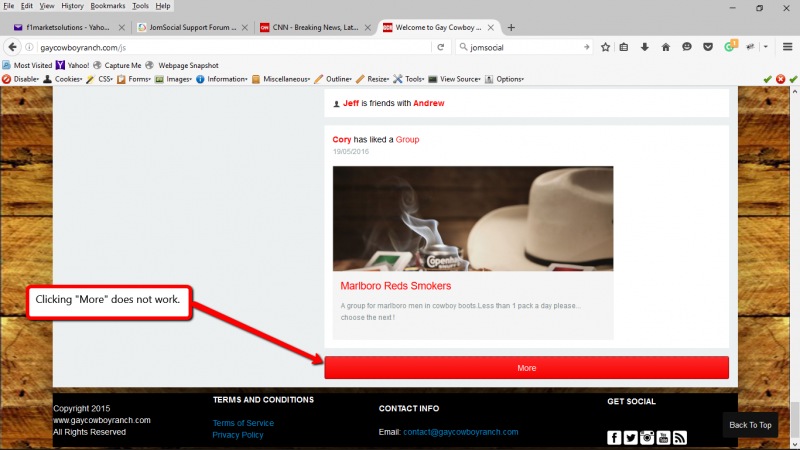Expand the Images developer menu

click(173, 79)
